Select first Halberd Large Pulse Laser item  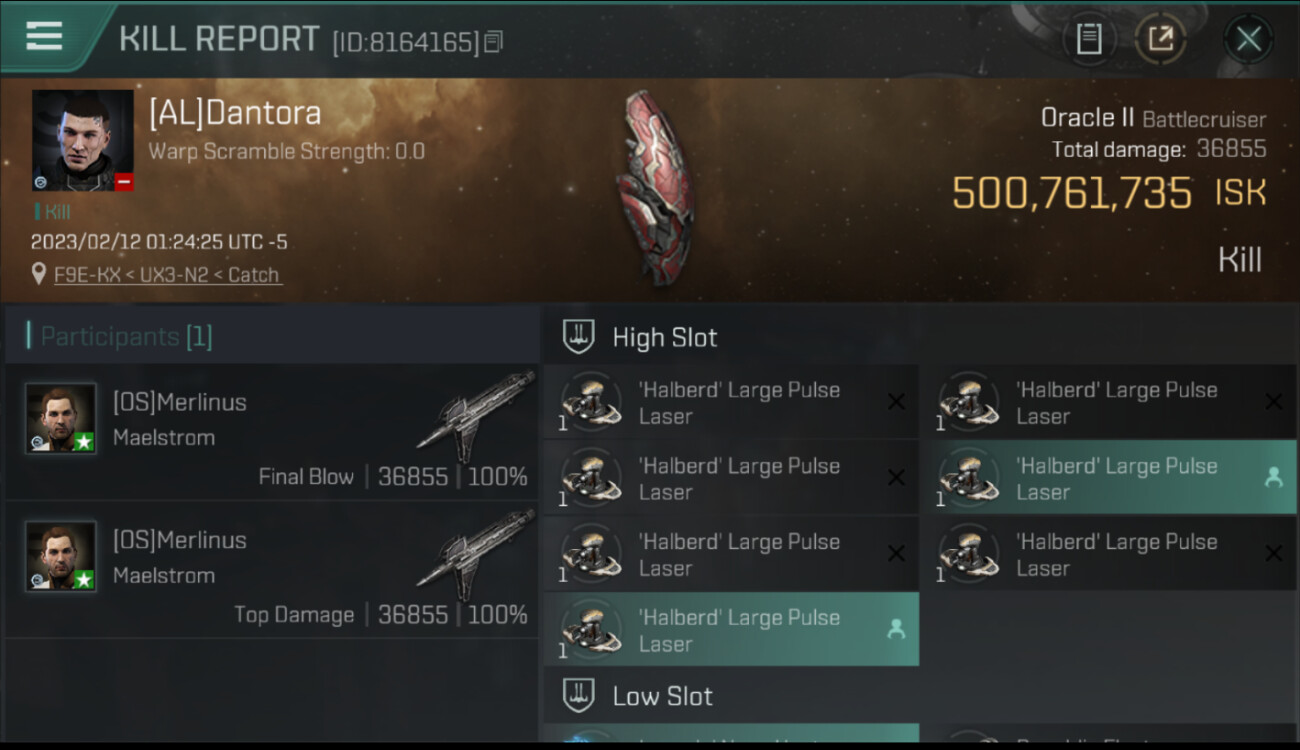tap(731, 402)
